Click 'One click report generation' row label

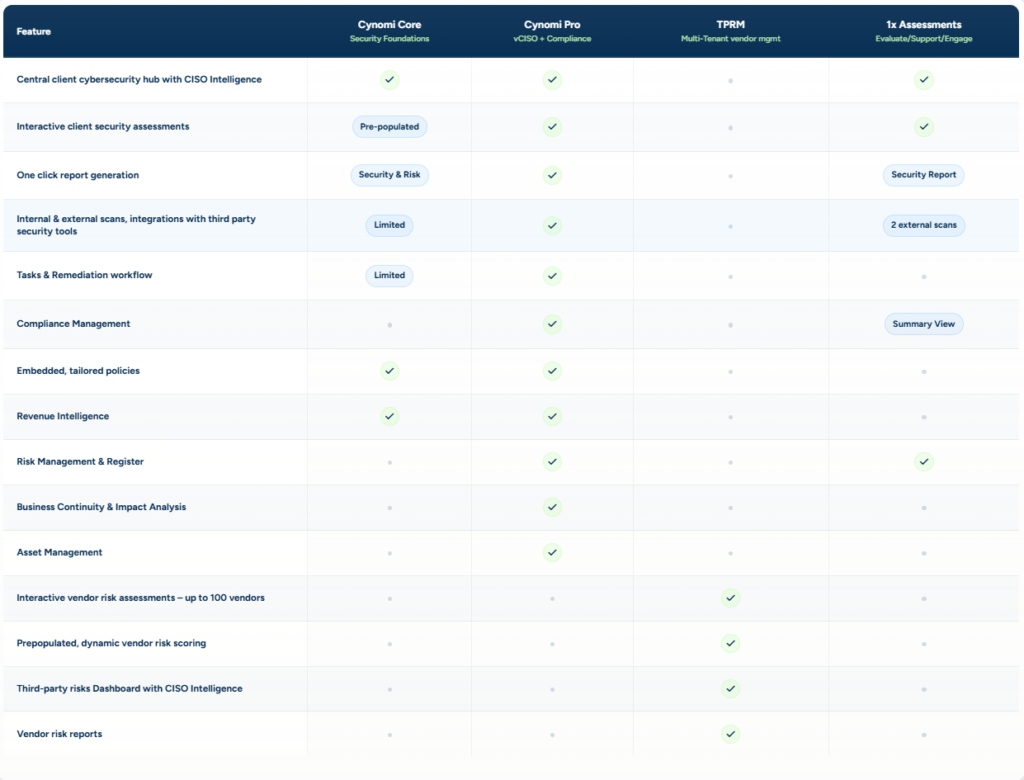pos(78,175)
